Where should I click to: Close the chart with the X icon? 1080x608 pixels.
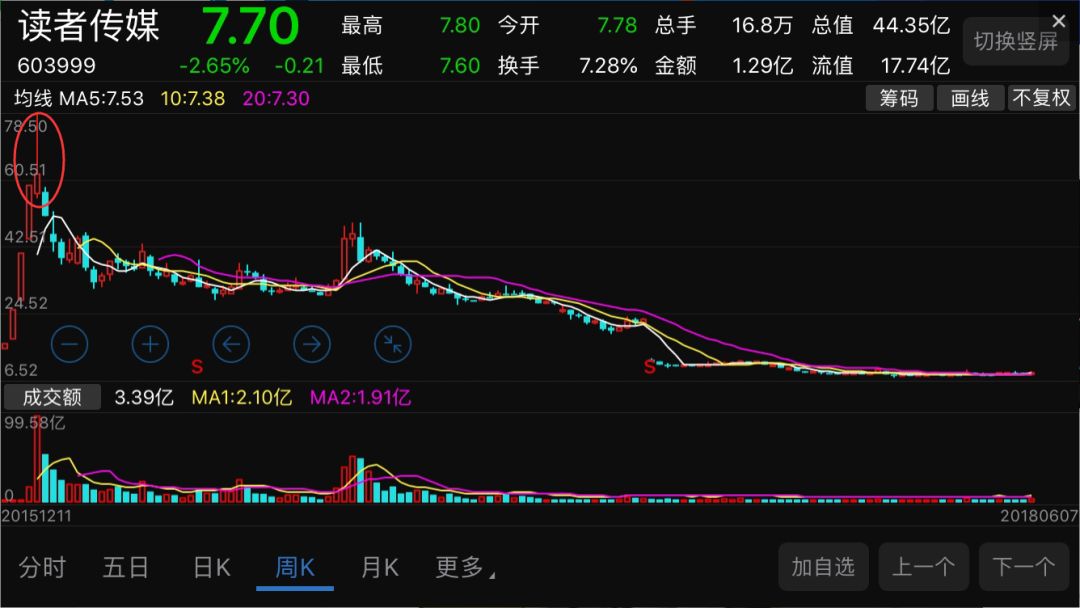click(x=1059, y=22)
